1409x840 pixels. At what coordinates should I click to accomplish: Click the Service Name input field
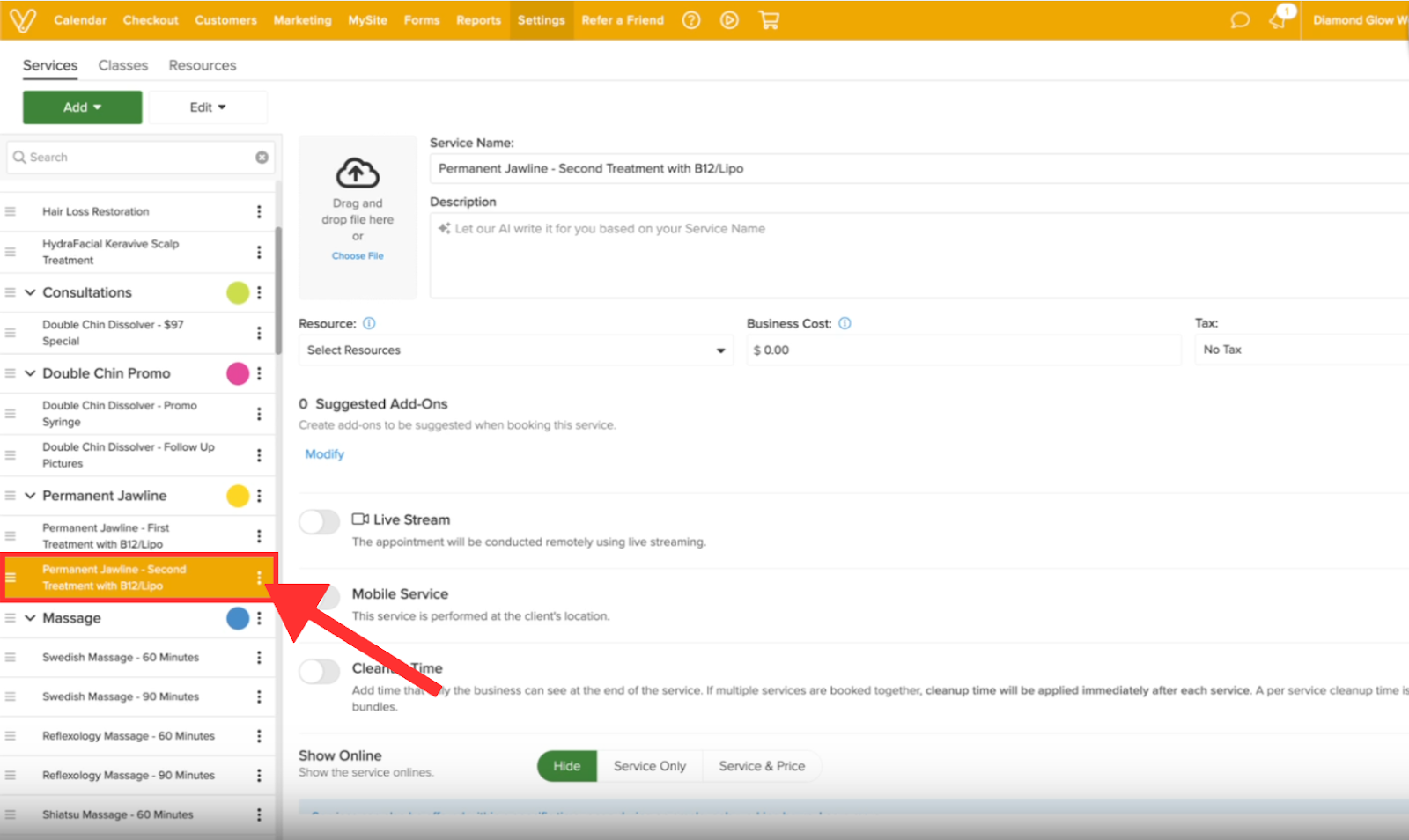(919, 168)
